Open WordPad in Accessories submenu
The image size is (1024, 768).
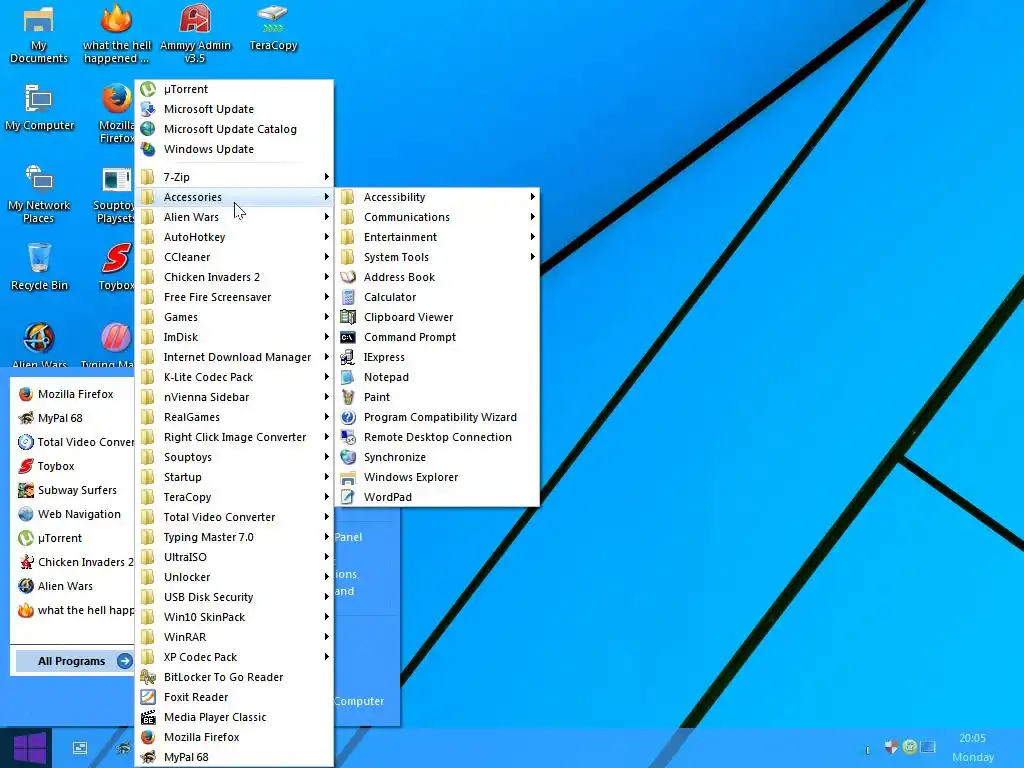coord(437,497)
